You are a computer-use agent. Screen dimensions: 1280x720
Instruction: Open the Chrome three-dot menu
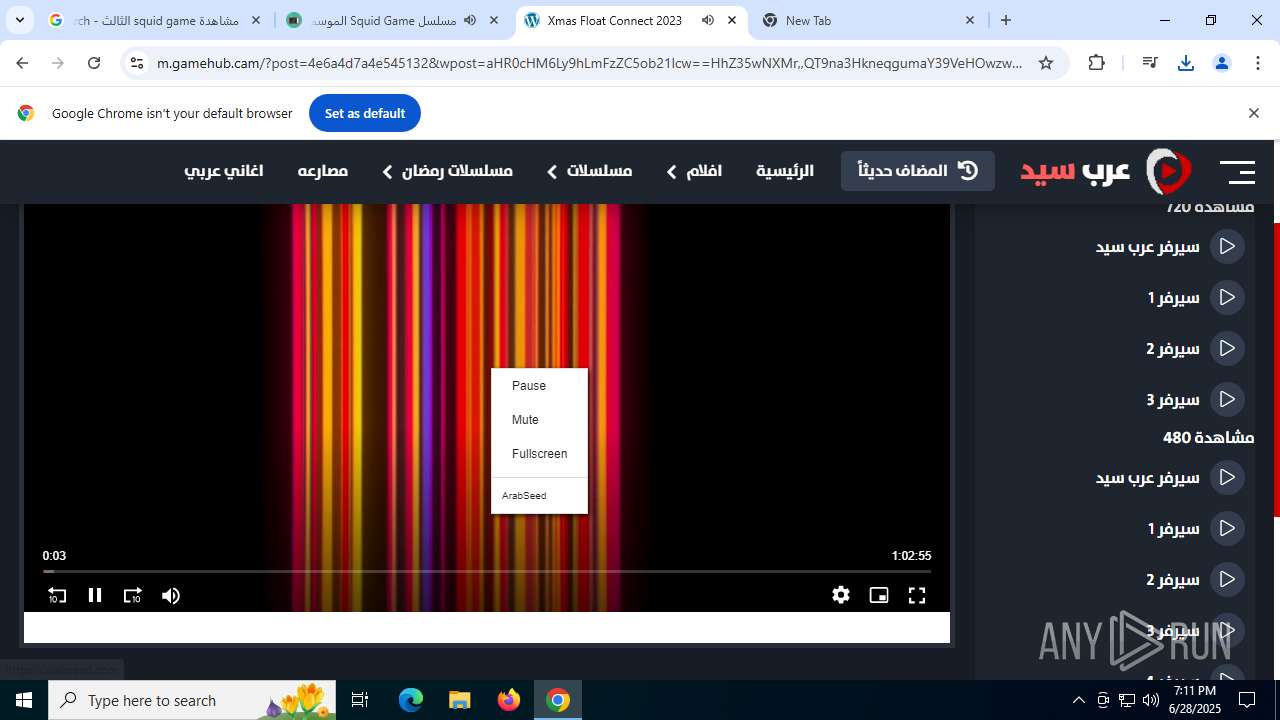point(1257,63)
